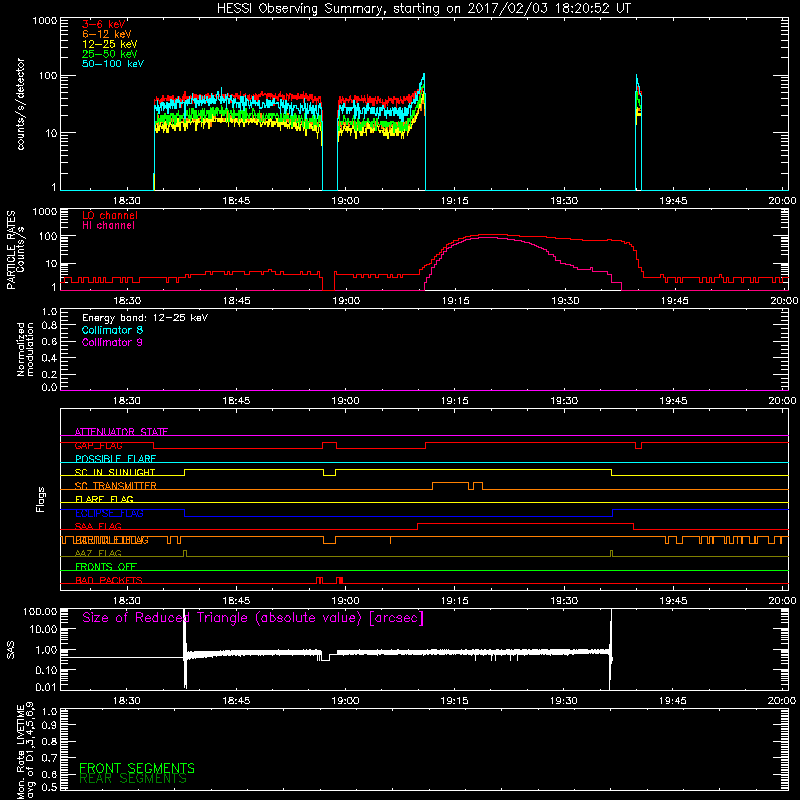The width and height of the screenshot is (800, 800).
Task: Click the SAS axis label
Action: [11, 650]
